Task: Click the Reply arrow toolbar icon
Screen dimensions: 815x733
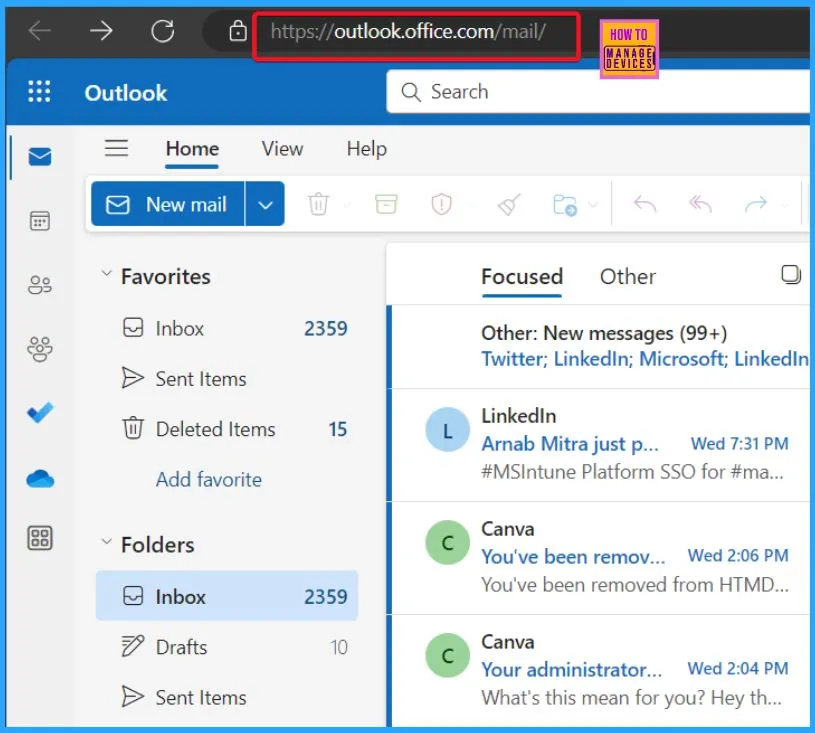Action: pos(645,204)
